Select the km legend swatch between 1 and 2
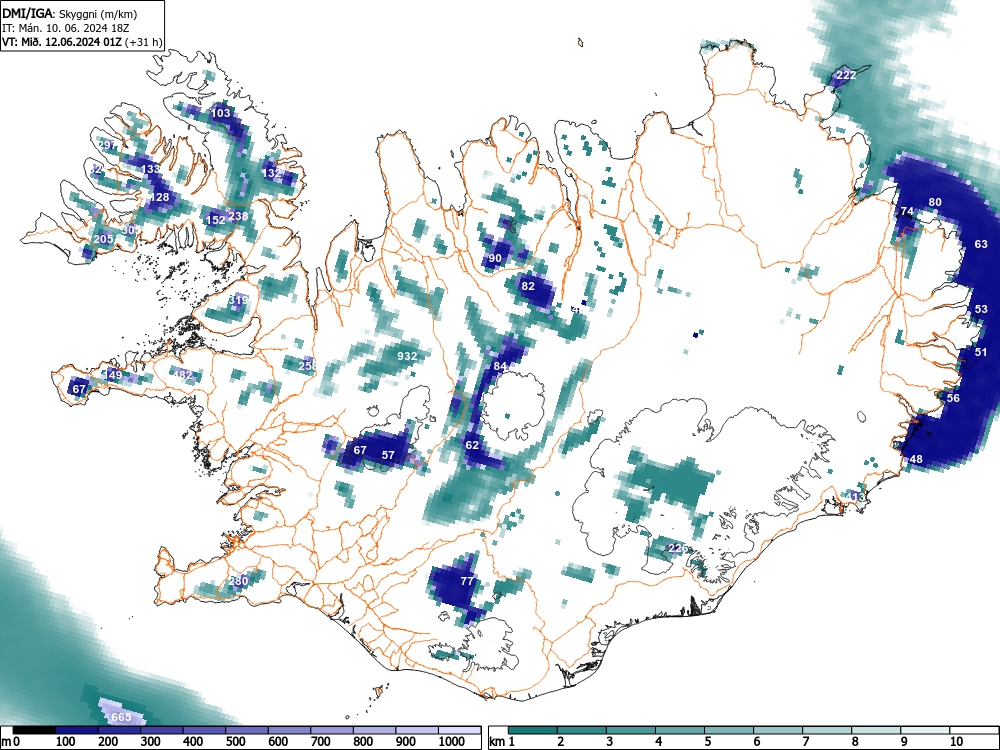Image resolution: width=1000 pixels, height=750 pixels. click(533, 730)
